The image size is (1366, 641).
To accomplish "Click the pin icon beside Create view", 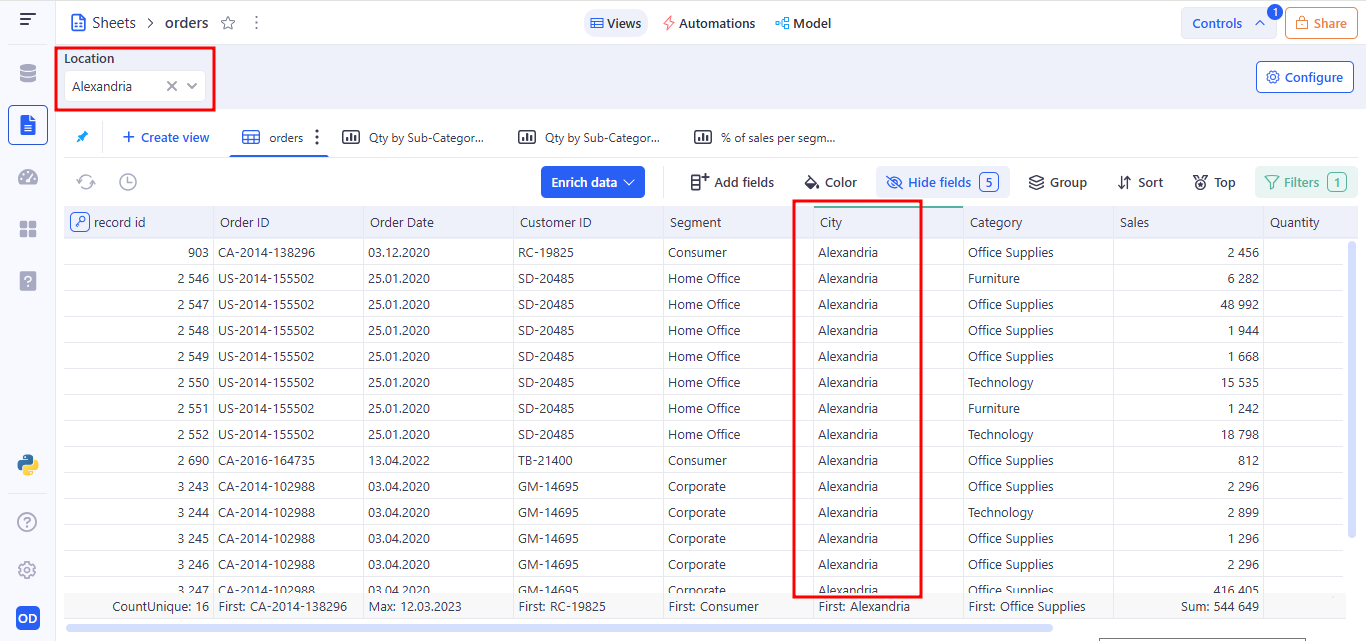I will [82, 137].
